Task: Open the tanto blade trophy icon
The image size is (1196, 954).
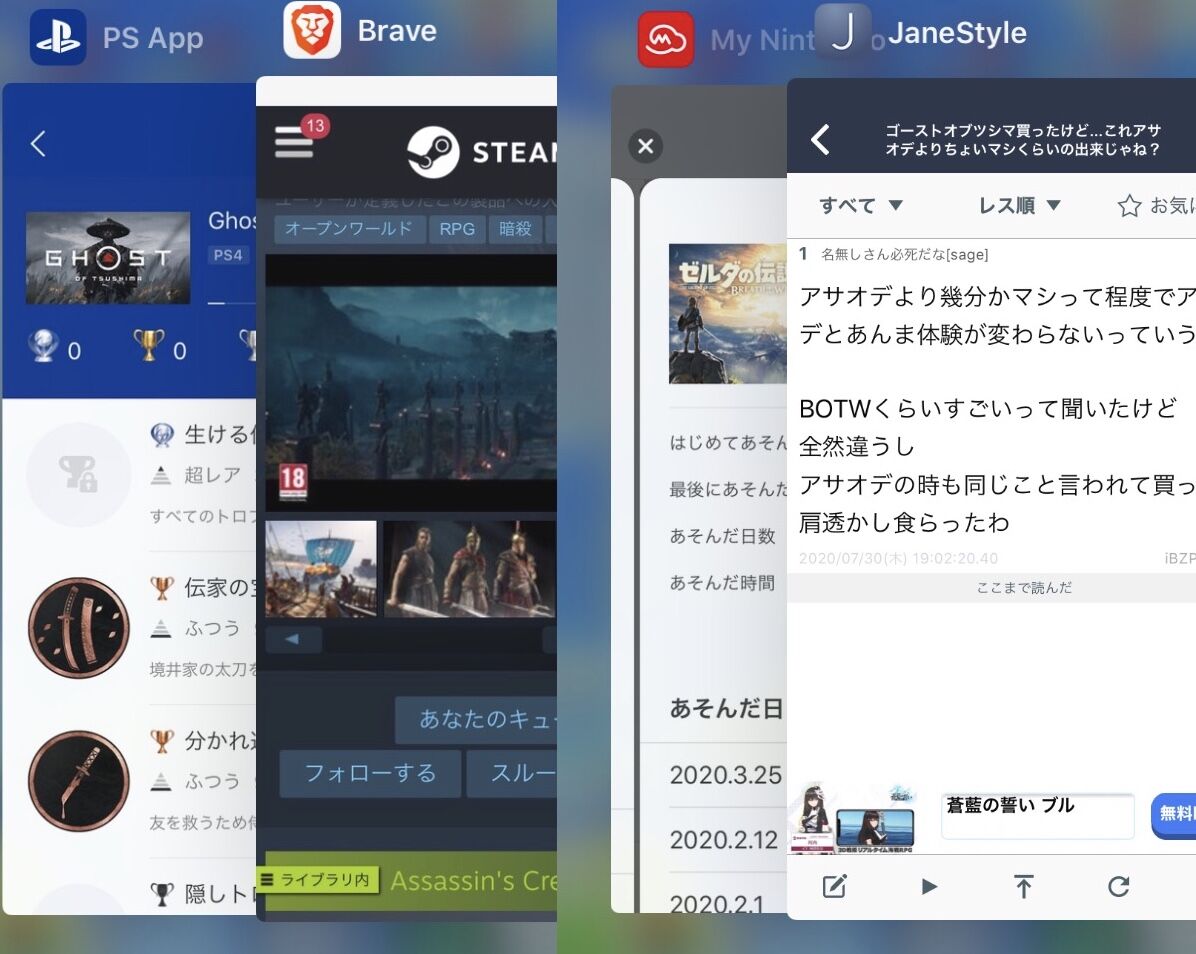Action: (79, 781)
